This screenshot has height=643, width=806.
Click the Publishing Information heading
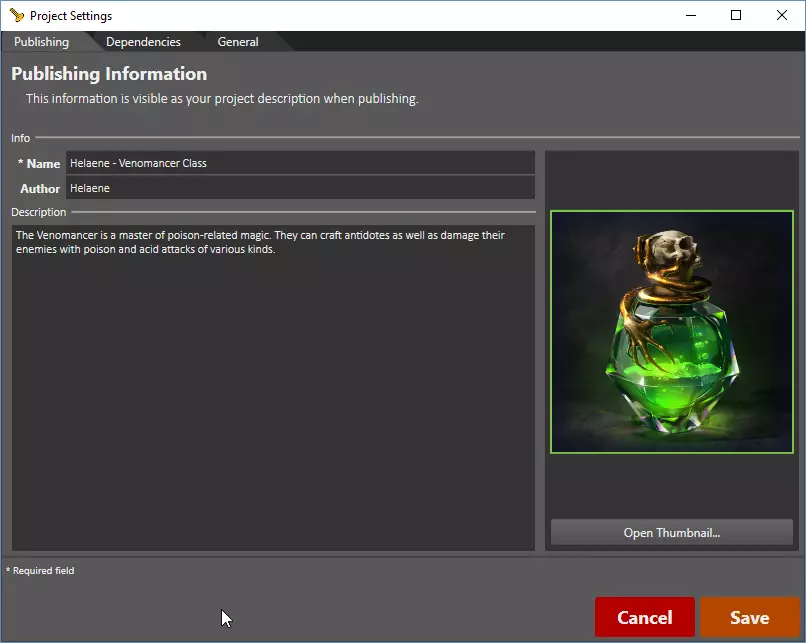point(109,74)
